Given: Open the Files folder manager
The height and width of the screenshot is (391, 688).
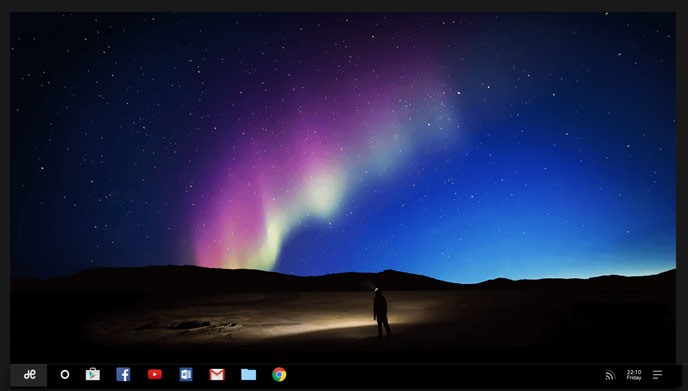Looking at the screenshot, I should 248,374.
